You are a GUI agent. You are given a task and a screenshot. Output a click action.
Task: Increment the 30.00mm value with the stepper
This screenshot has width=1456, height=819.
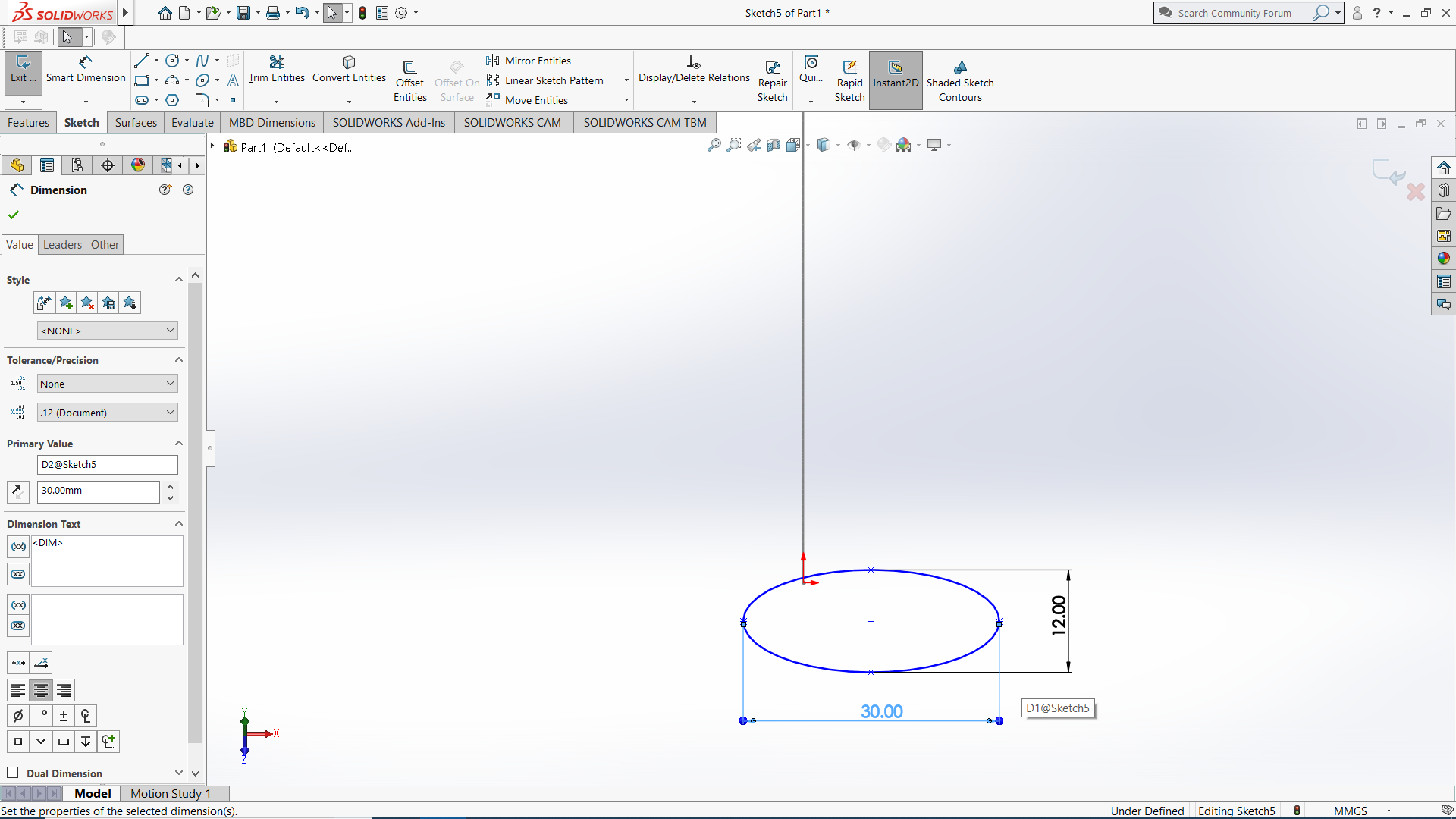(x=170, y=487)
